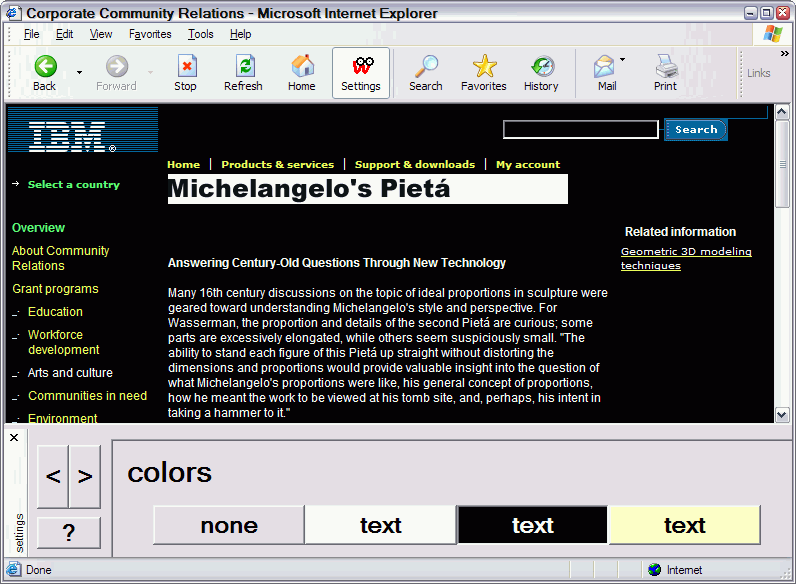Open the Back button history dropdown arrow
Image resolution: width=796 pixels, height=584 pixels.
(x=79, y=72)
